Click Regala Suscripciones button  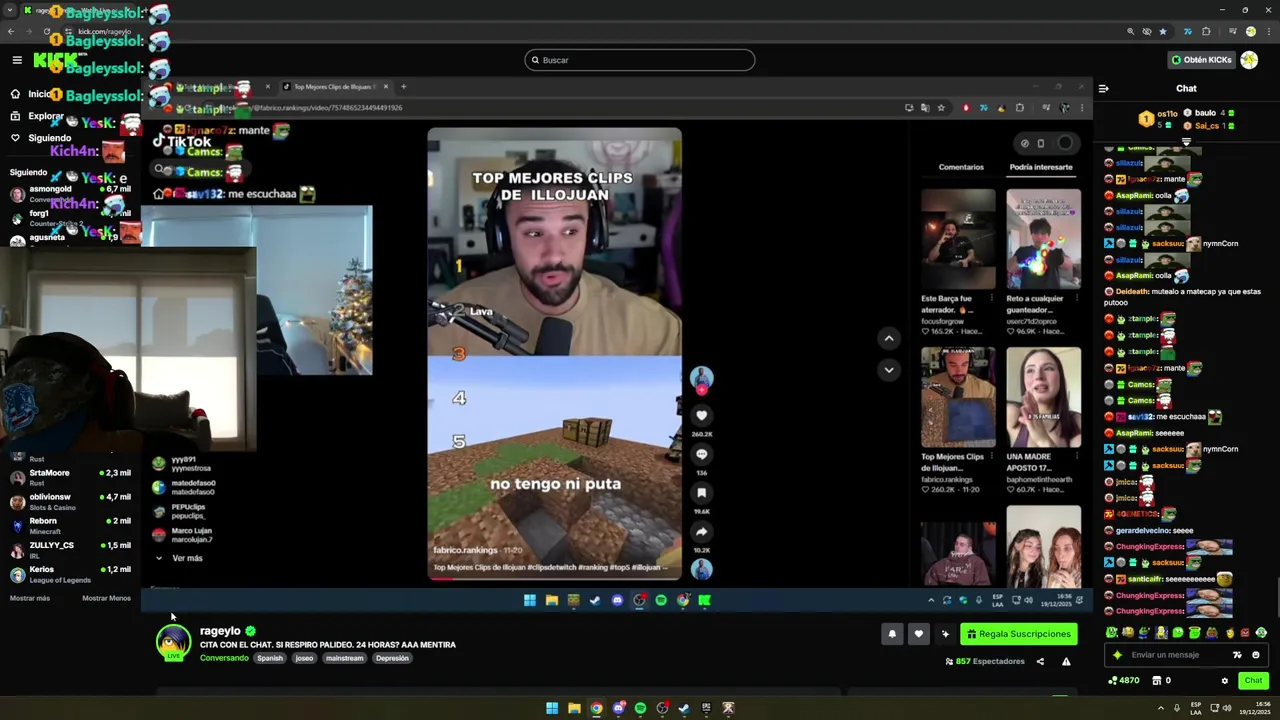pyautogui.click(x=1020, y=634)
